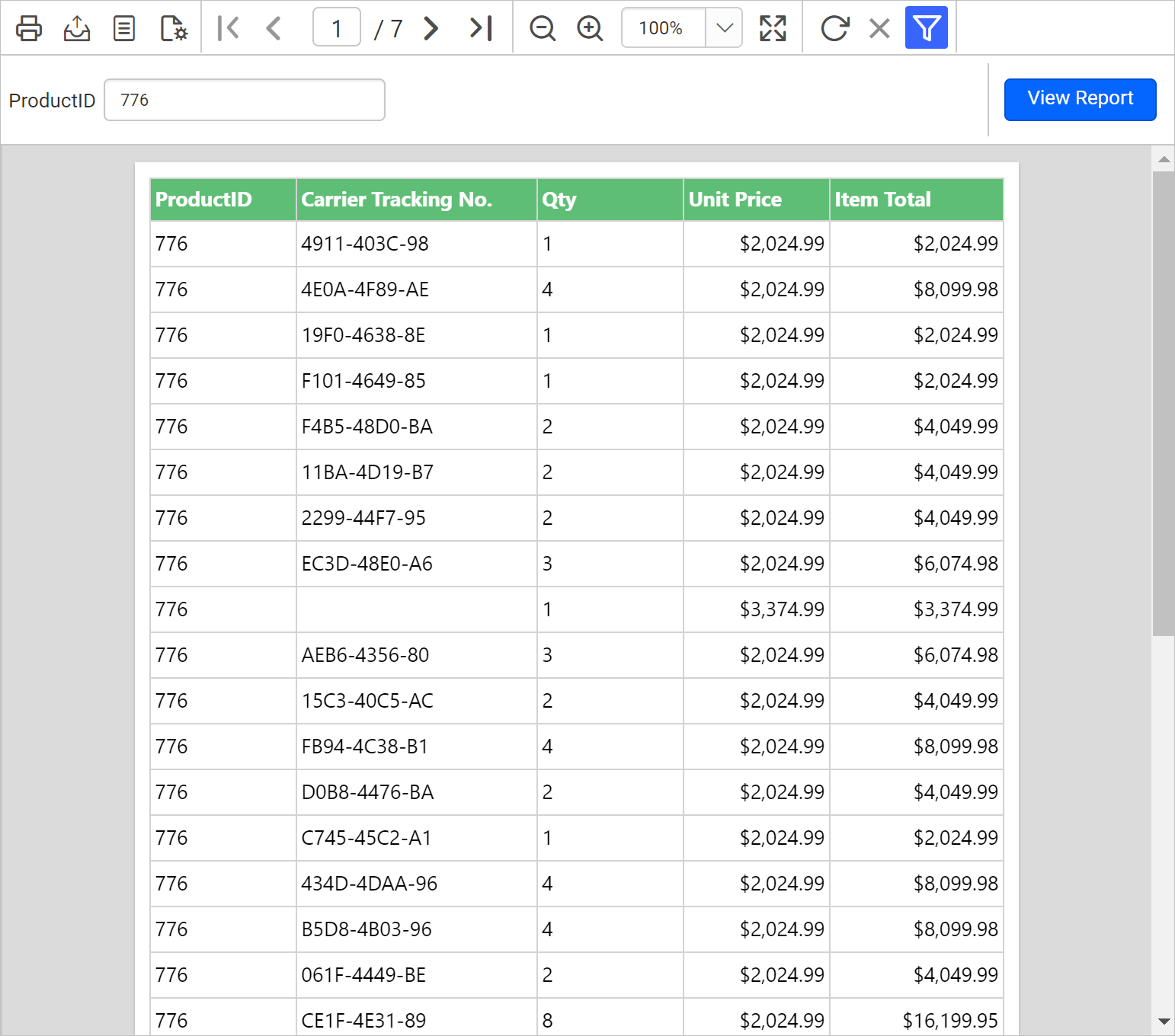Viewport: 1175px width, 1036px height.
Task: Click the Zoom out magnifier
Action: [543, 28]
